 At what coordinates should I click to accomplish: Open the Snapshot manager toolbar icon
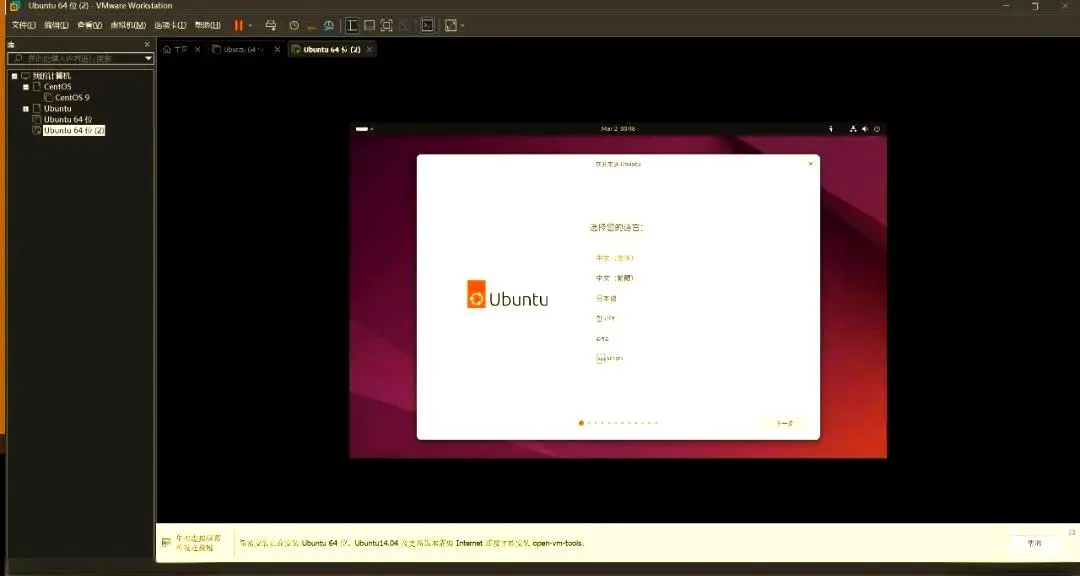tap(329, 25)
